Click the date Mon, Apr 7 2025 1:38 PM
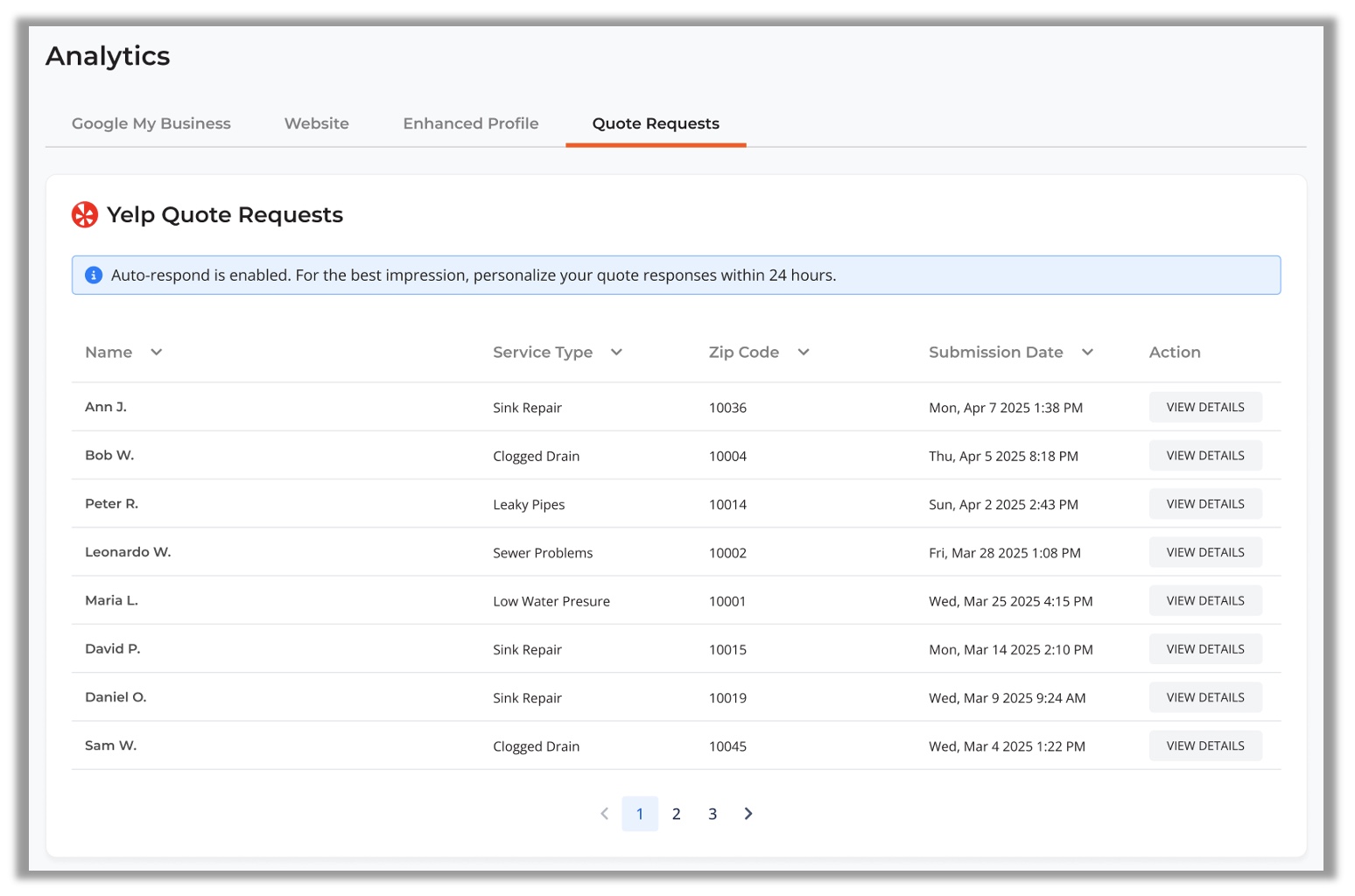Image resolution: width=1355 pixels, height=896 pixels. [1006, 408]
